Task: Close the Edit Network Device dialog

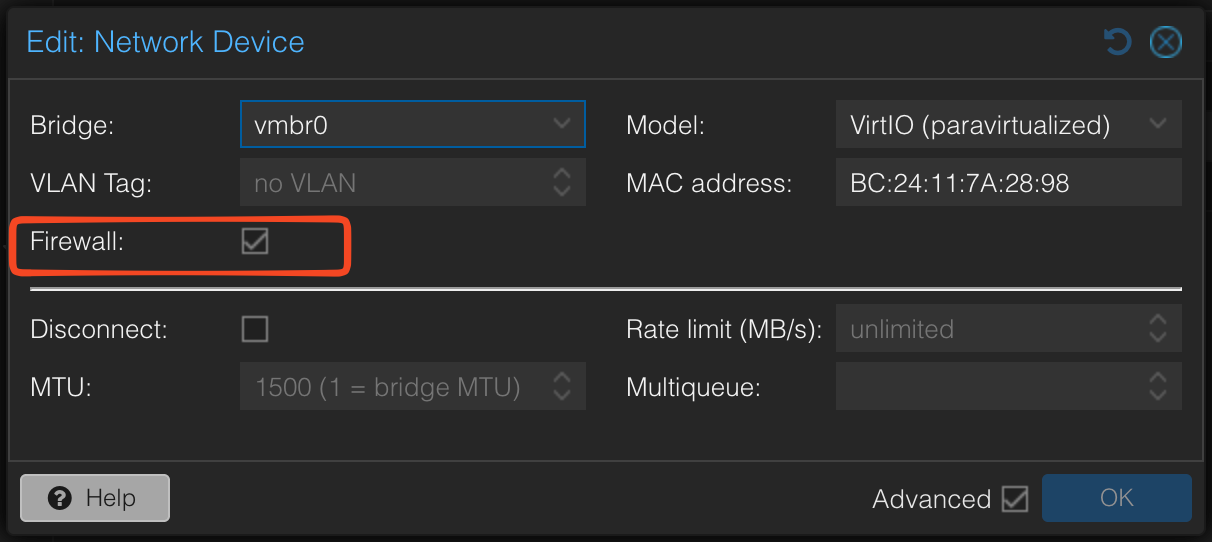Action: pos(1165,41)
